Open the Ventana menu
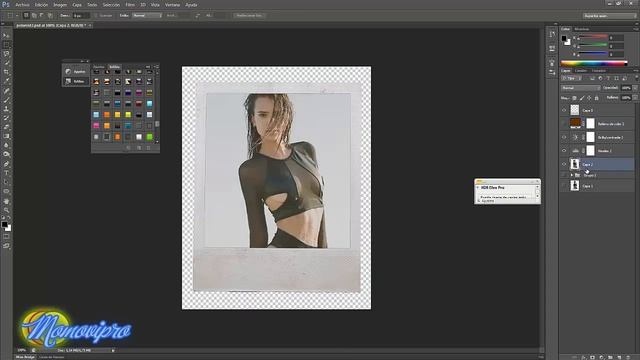Image resolution: width=640 pixels, height=360 pixels. (172, 5)
